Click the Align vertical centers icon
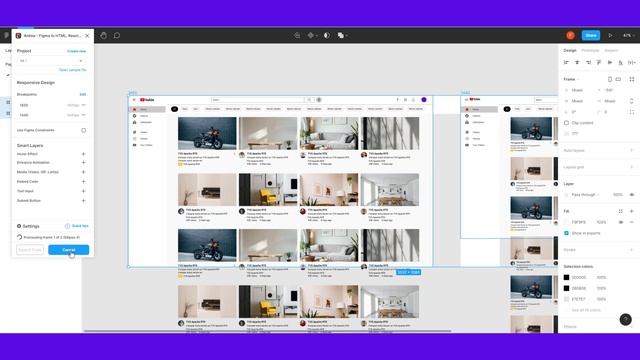The image size is (640, 360). pyautogui.click(x=610, y=62)
